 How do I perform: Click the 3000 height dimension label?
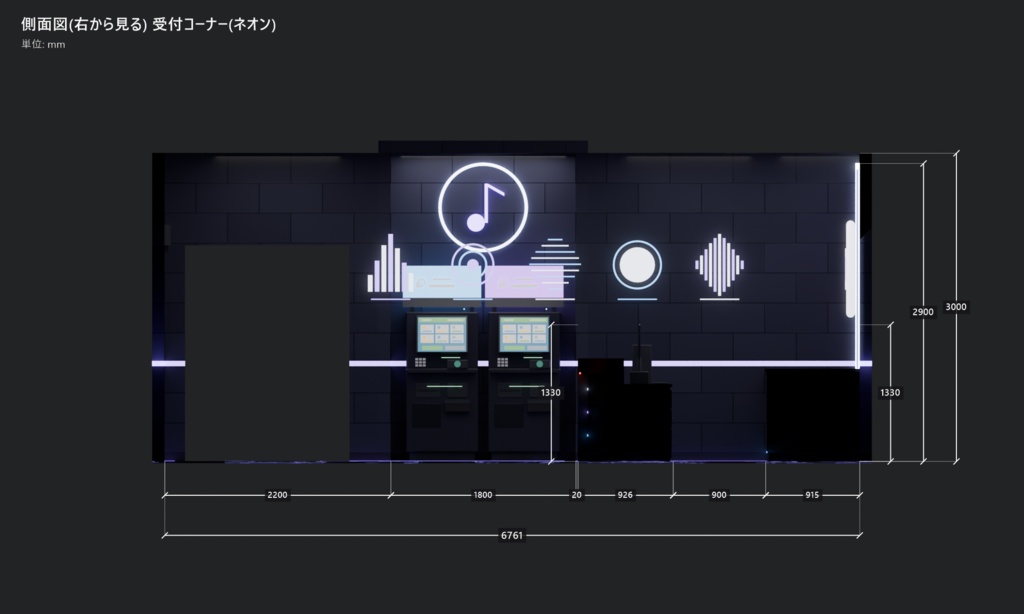click(x=956, y=307)
